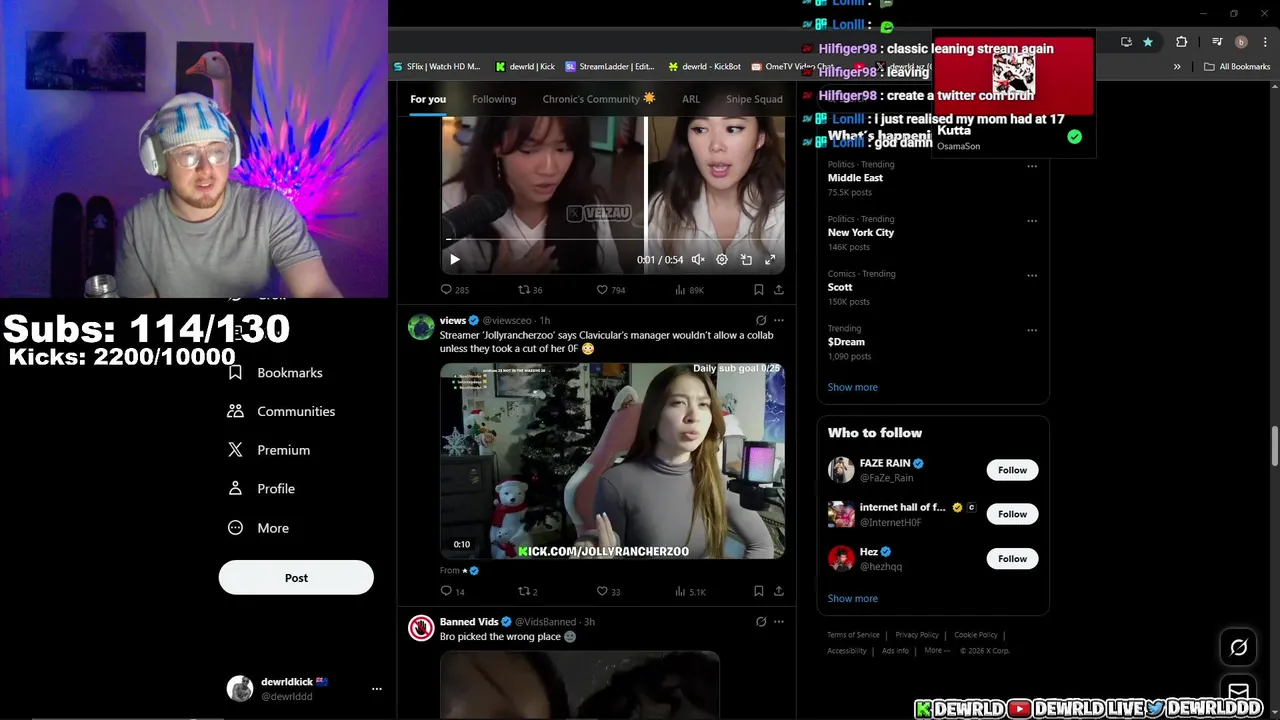Open the views account avatar
Image resolution: width=1280 pixels, height=720 pixels.
pos(421,327)
